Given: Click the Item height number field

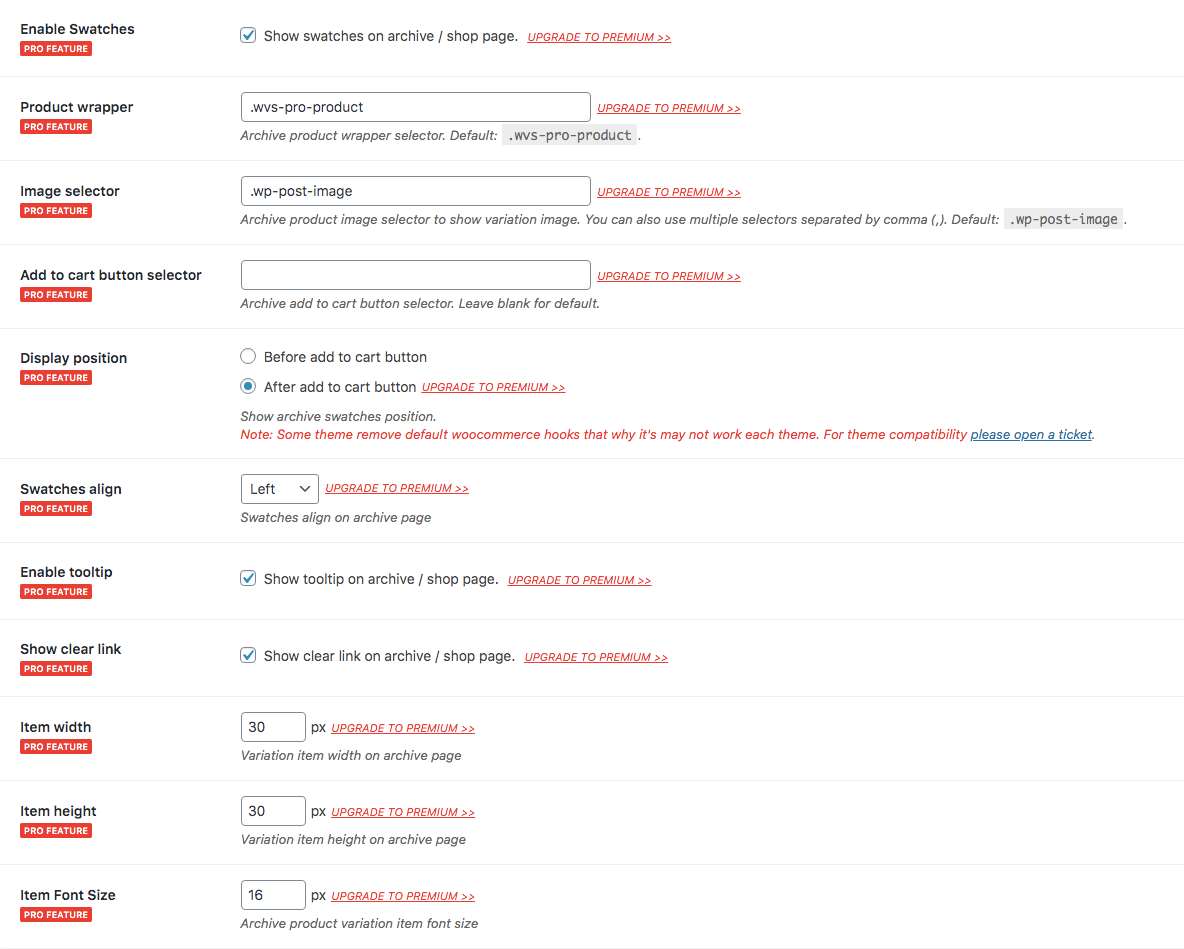Looking at the screenshot, I should coord(273,811).
